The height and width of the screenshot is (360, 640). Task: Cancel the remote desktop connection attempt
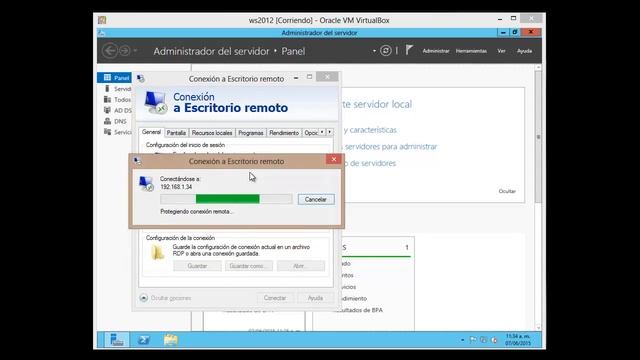316,199
